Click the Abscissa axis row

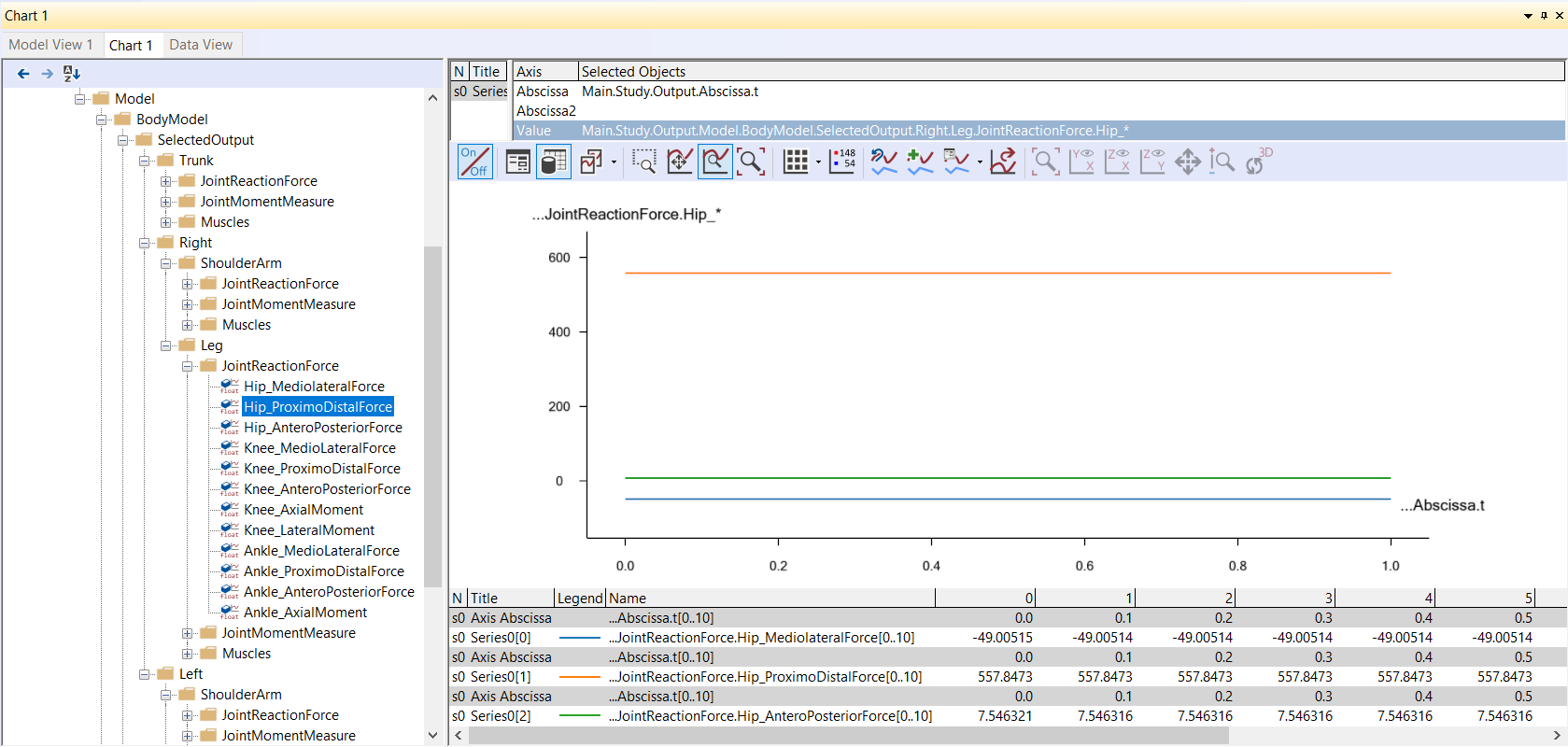[1039, 92]
